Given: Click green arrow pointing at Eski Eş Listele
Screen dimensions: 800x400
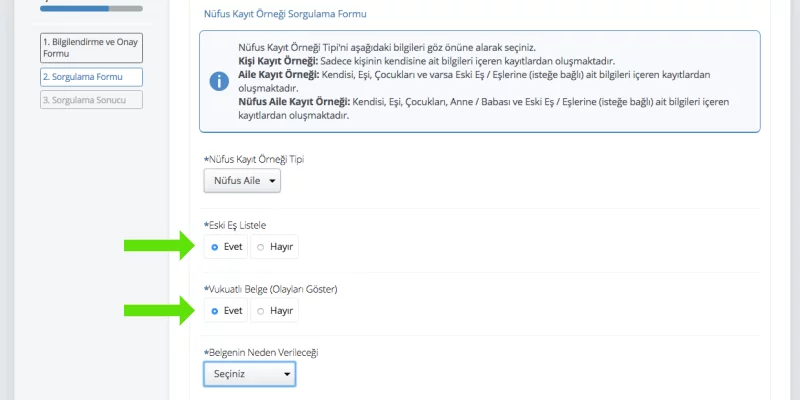Looking at the screenshot, I should [x=159, y=245].
